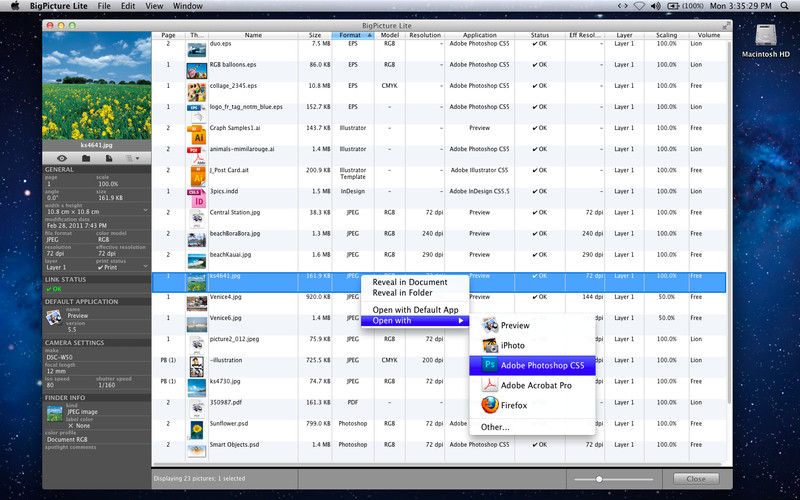The height and width of the screenshot is (500, 800).
Task: Sort by the Name column header
Action: (x=253, y=35)
